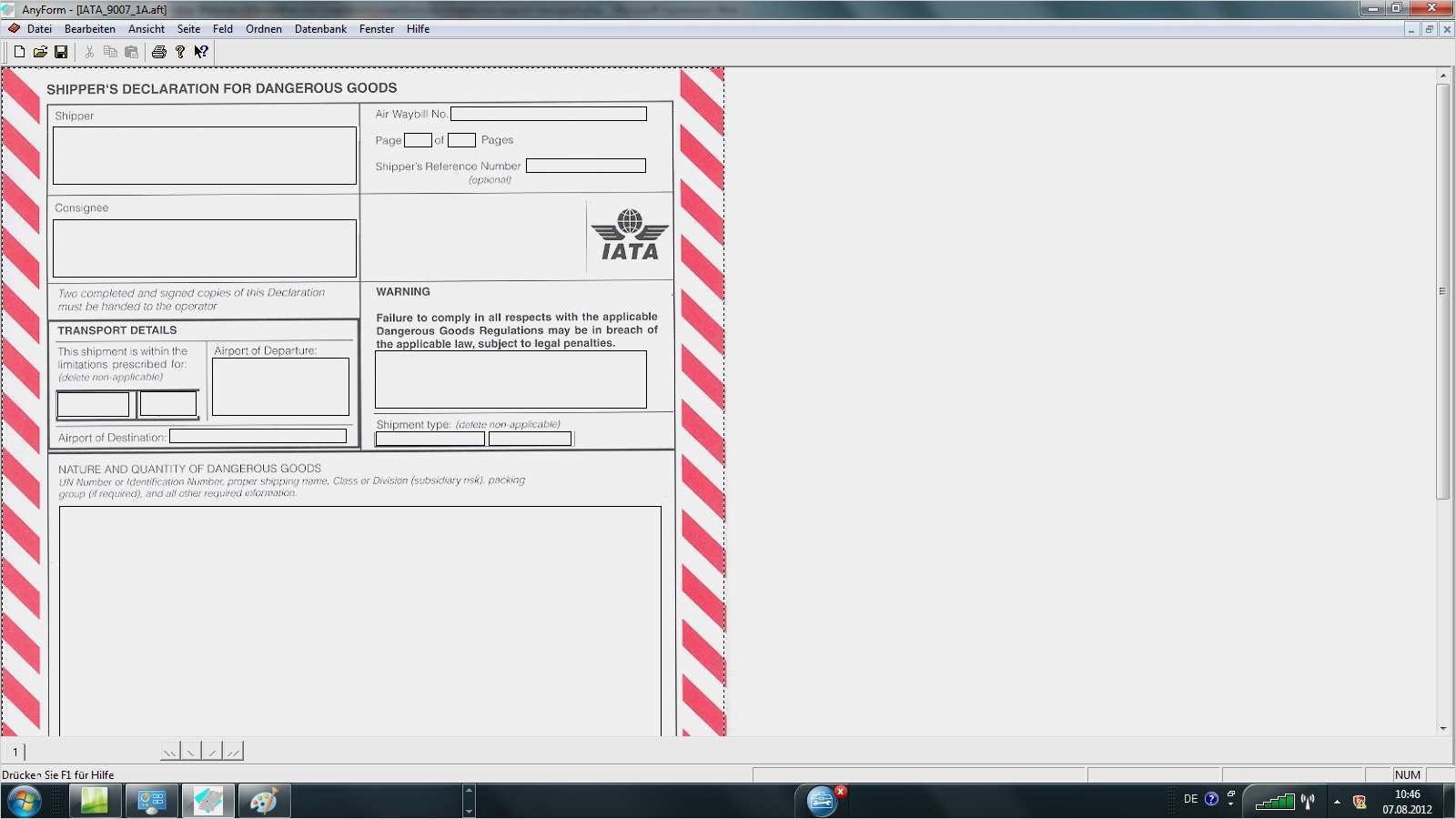Open the Seite menu
1456x819 pixels.
pyautogui.click(x=188, y=29)
